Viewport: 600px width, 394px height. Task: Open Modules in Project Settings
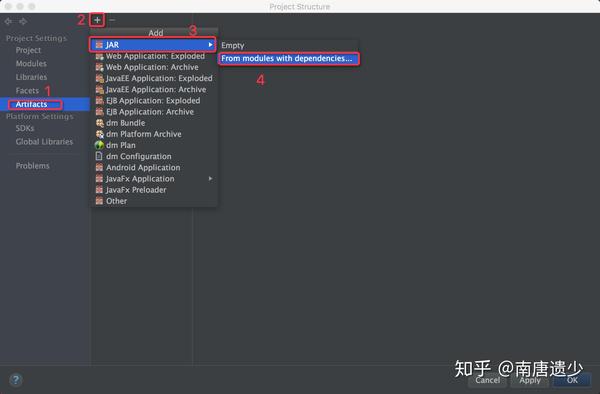(x=31, y=63)
